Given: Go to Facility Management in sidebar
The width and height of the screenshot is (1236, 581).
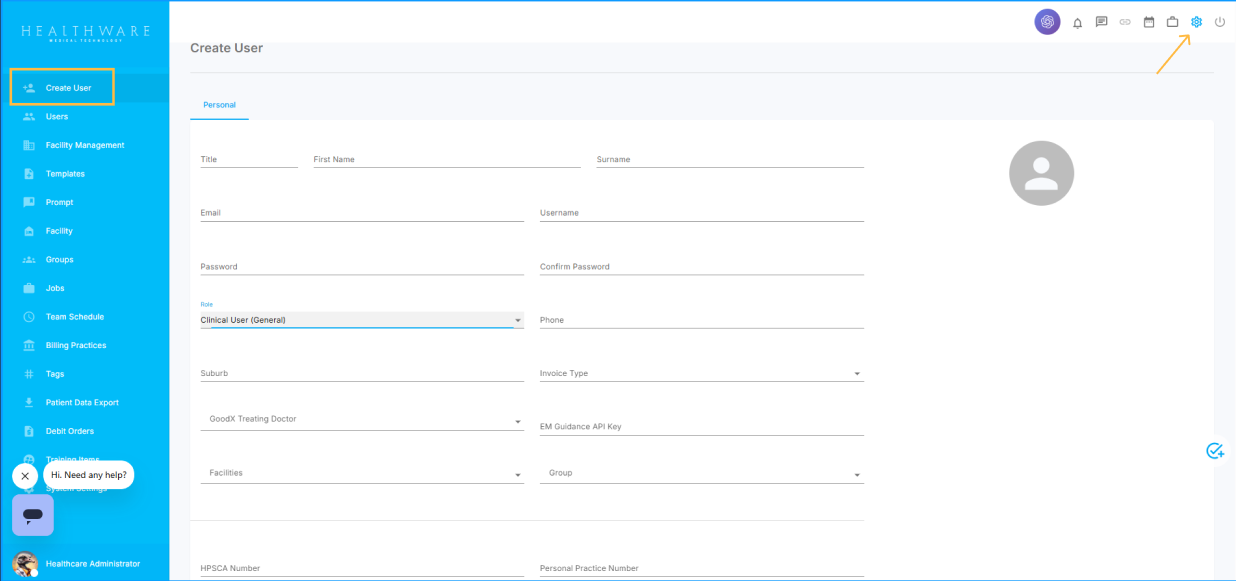Looking at the screenshot, I should 85,145.
